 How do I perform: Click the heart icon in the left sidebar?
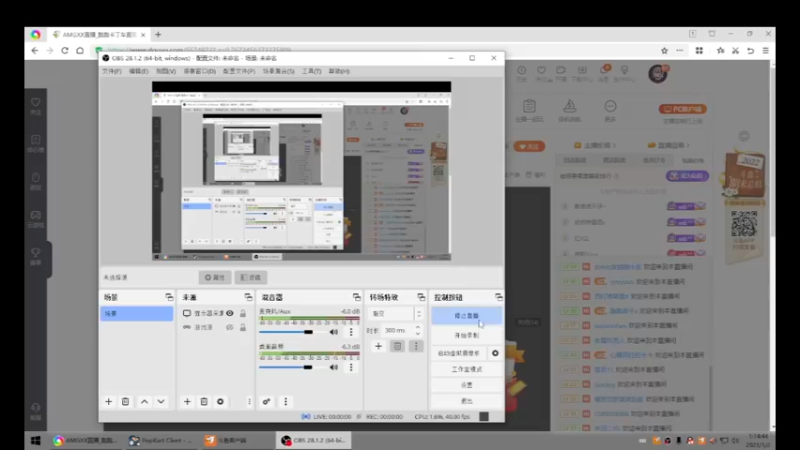(35, 103)
